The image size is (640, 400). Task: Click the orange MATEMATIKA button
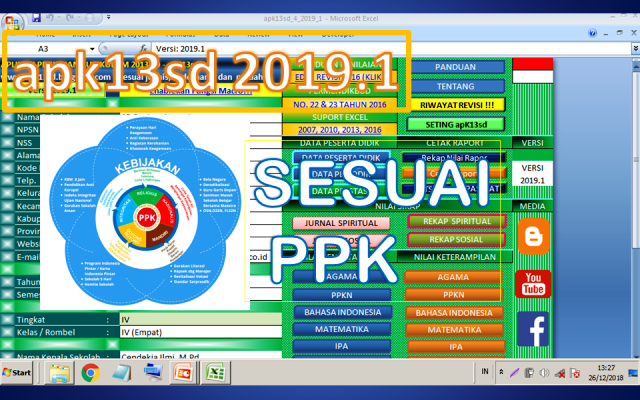tap(454, 330)
